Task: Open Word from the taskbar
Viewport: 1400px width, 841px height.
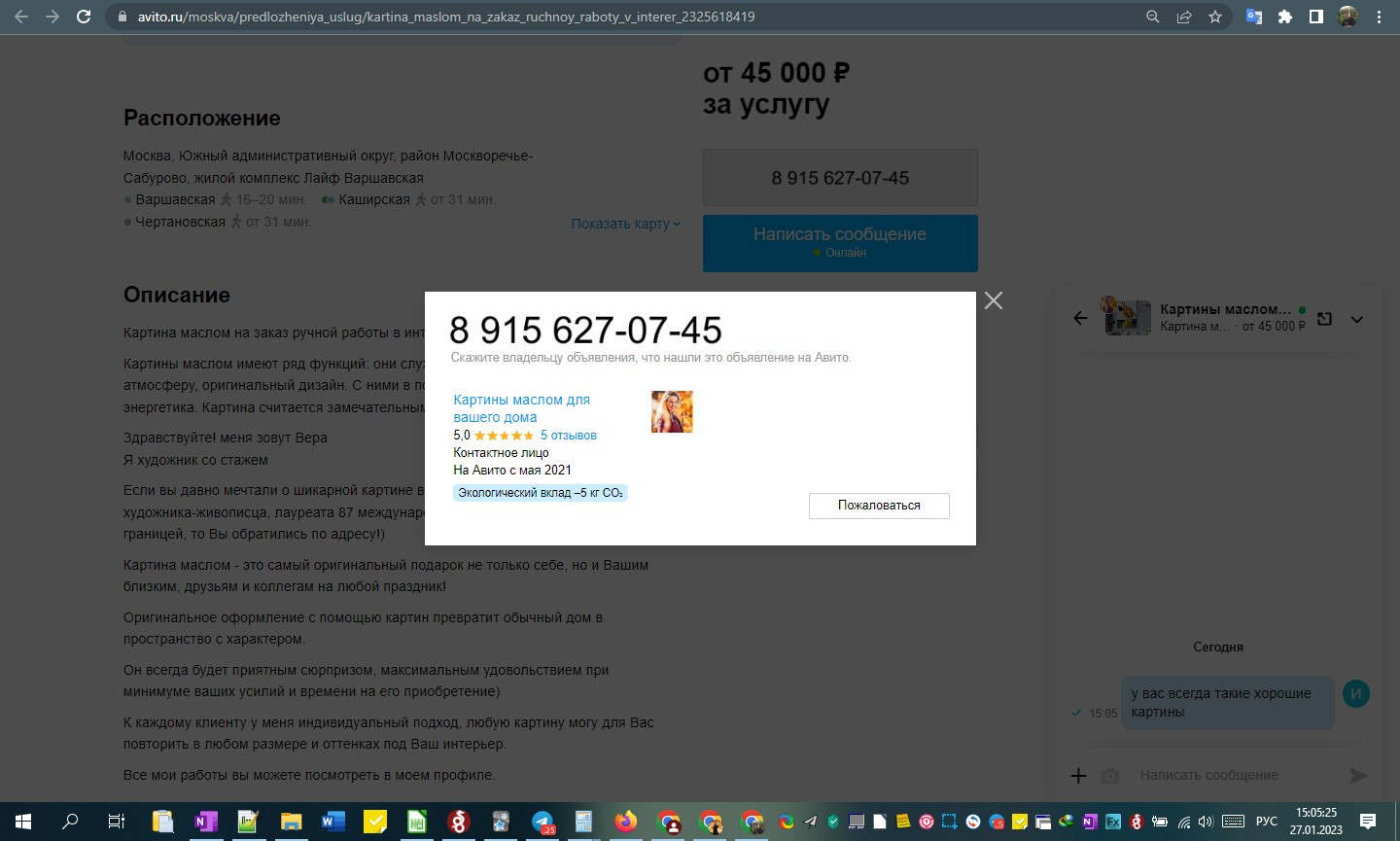Action: 332,822
